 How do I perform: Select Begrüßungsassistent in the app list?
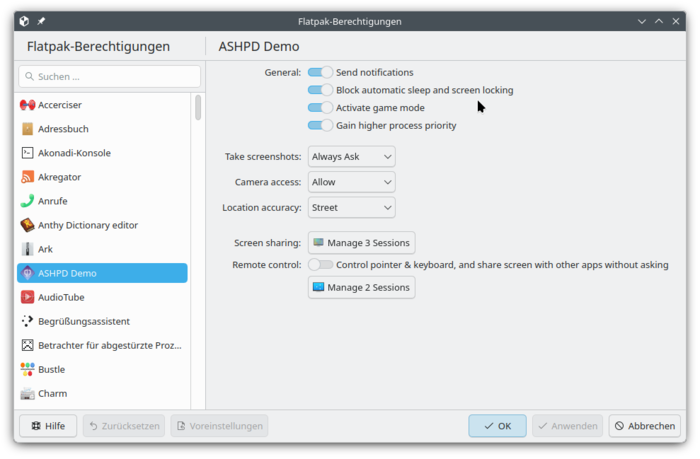pos(84,321)
